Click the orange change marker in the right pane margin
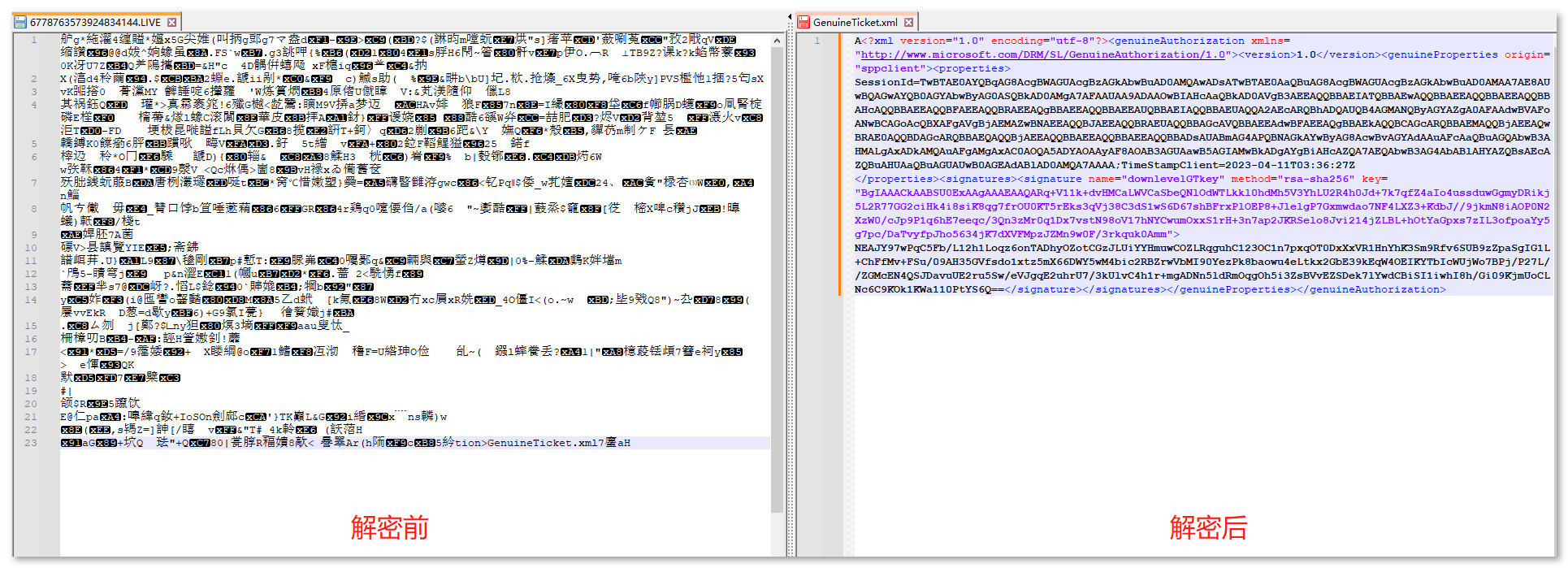Image resolution: width=1568 pixels, height=568 pixels. pos(840,163)
